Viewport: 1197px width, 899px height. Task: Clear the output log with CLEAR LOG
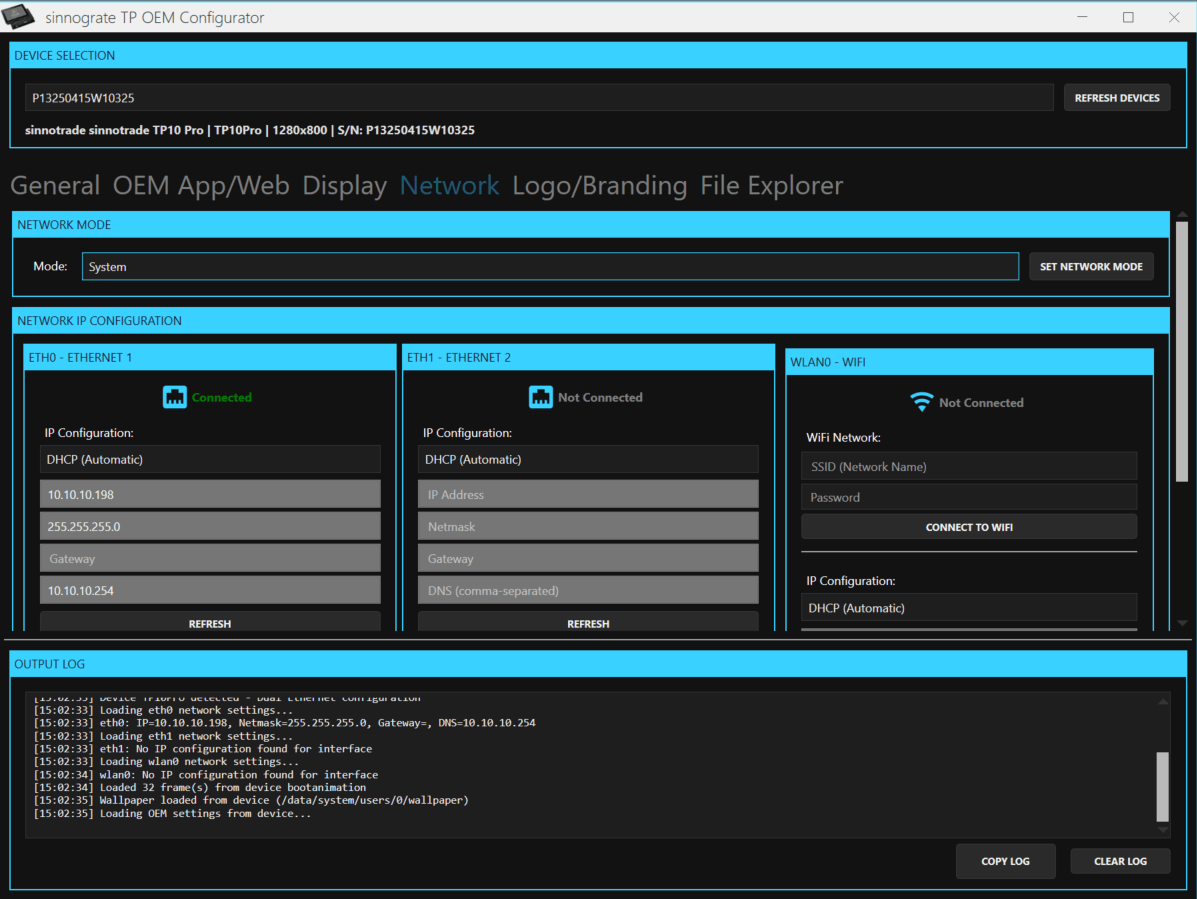1120,861
